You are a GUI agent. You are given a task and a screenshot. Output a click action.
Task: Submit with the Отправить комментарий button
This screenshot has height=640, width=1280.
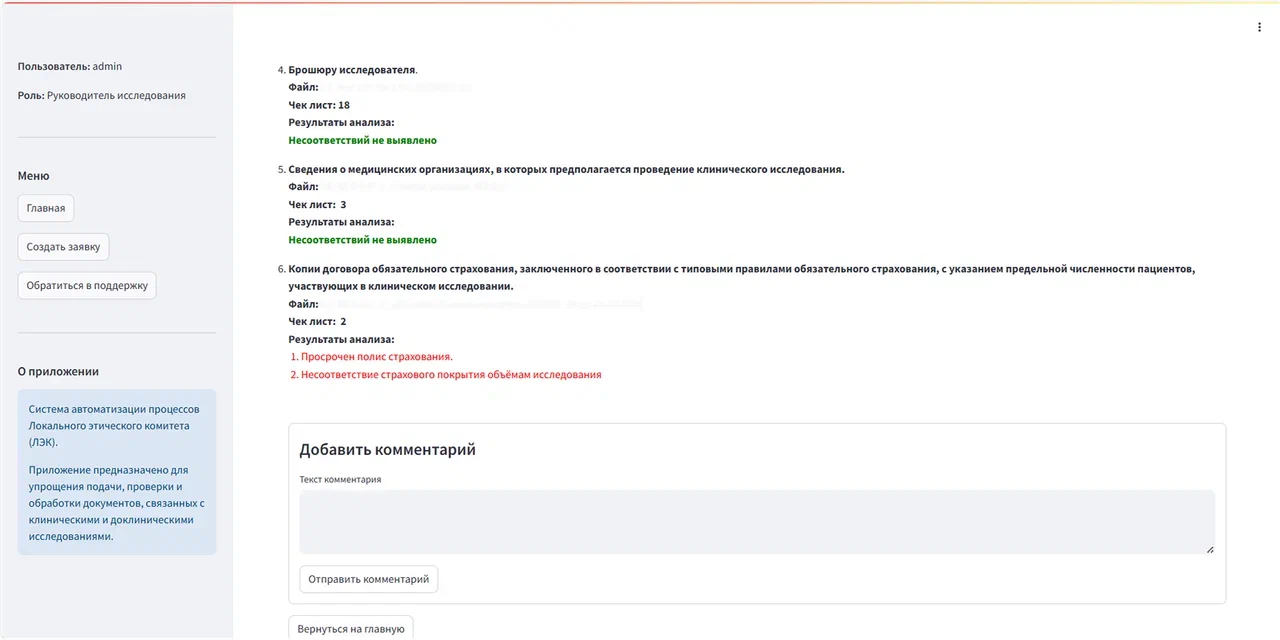point(368,579)
